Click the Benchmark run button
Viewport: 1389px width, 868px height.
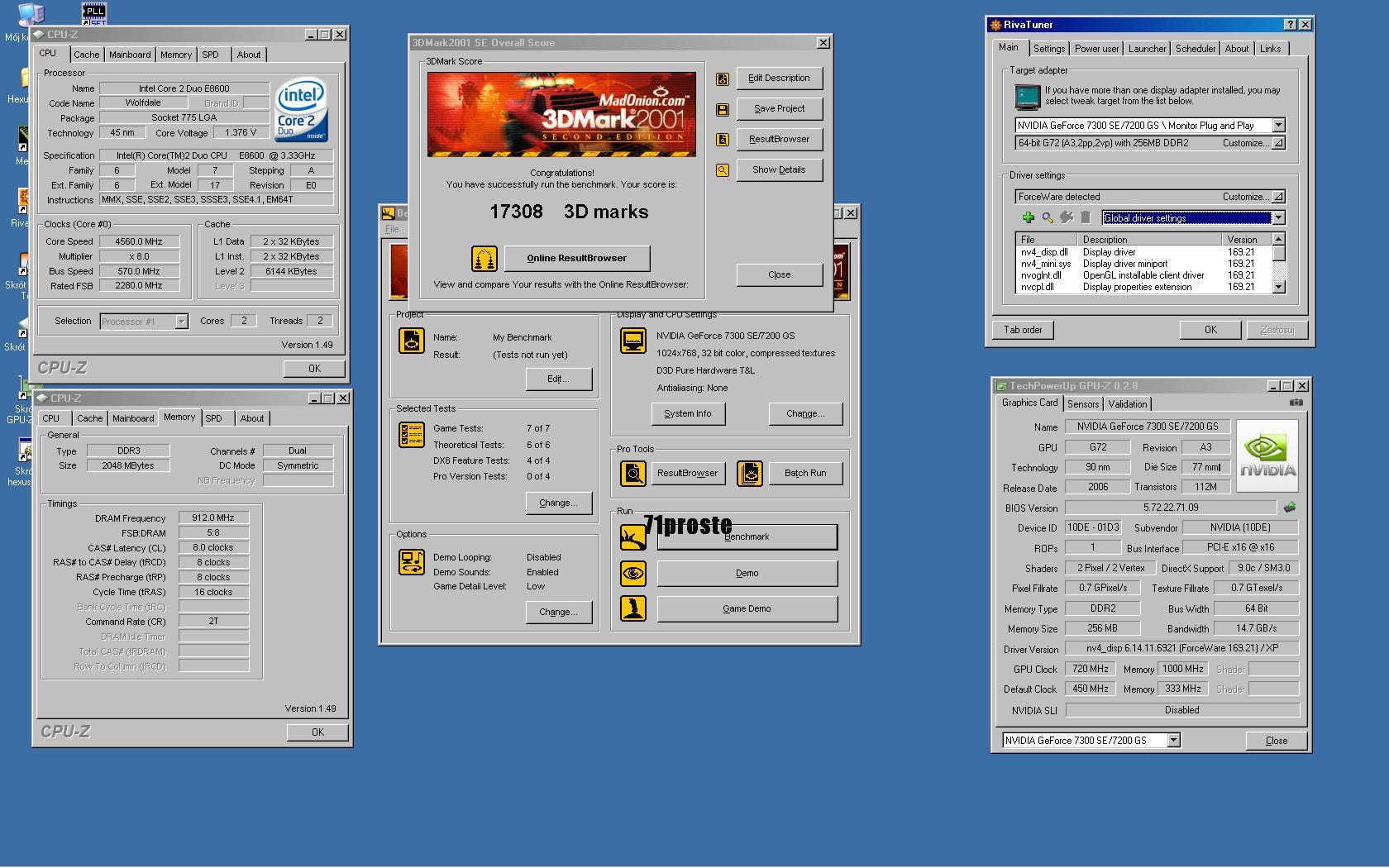coord(747,537)
